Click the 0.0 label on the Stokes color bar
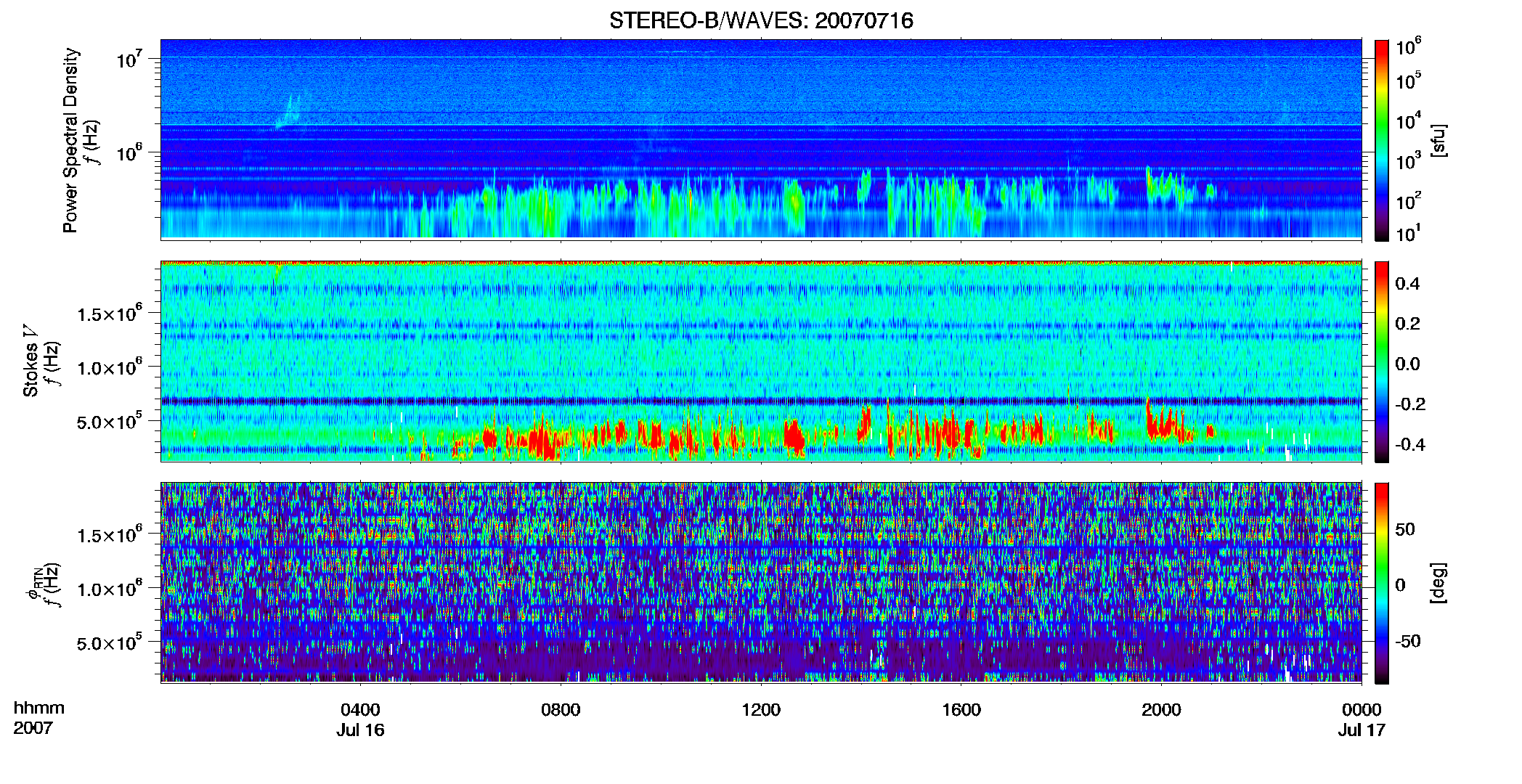1522x784 pixels. pos(1407,364)
